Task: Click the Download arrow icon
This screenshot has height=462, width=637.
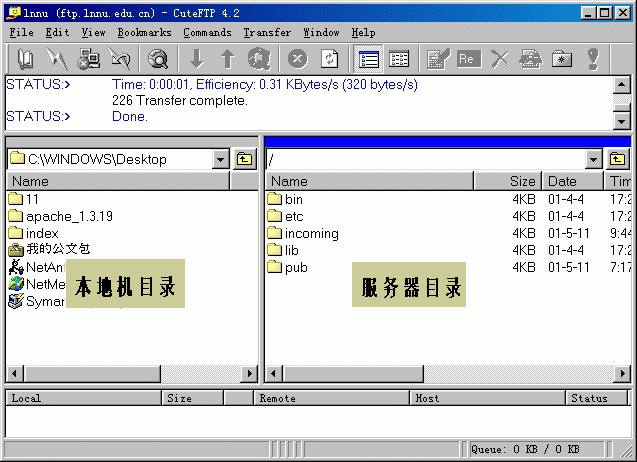Action: [x=197, y=59]
